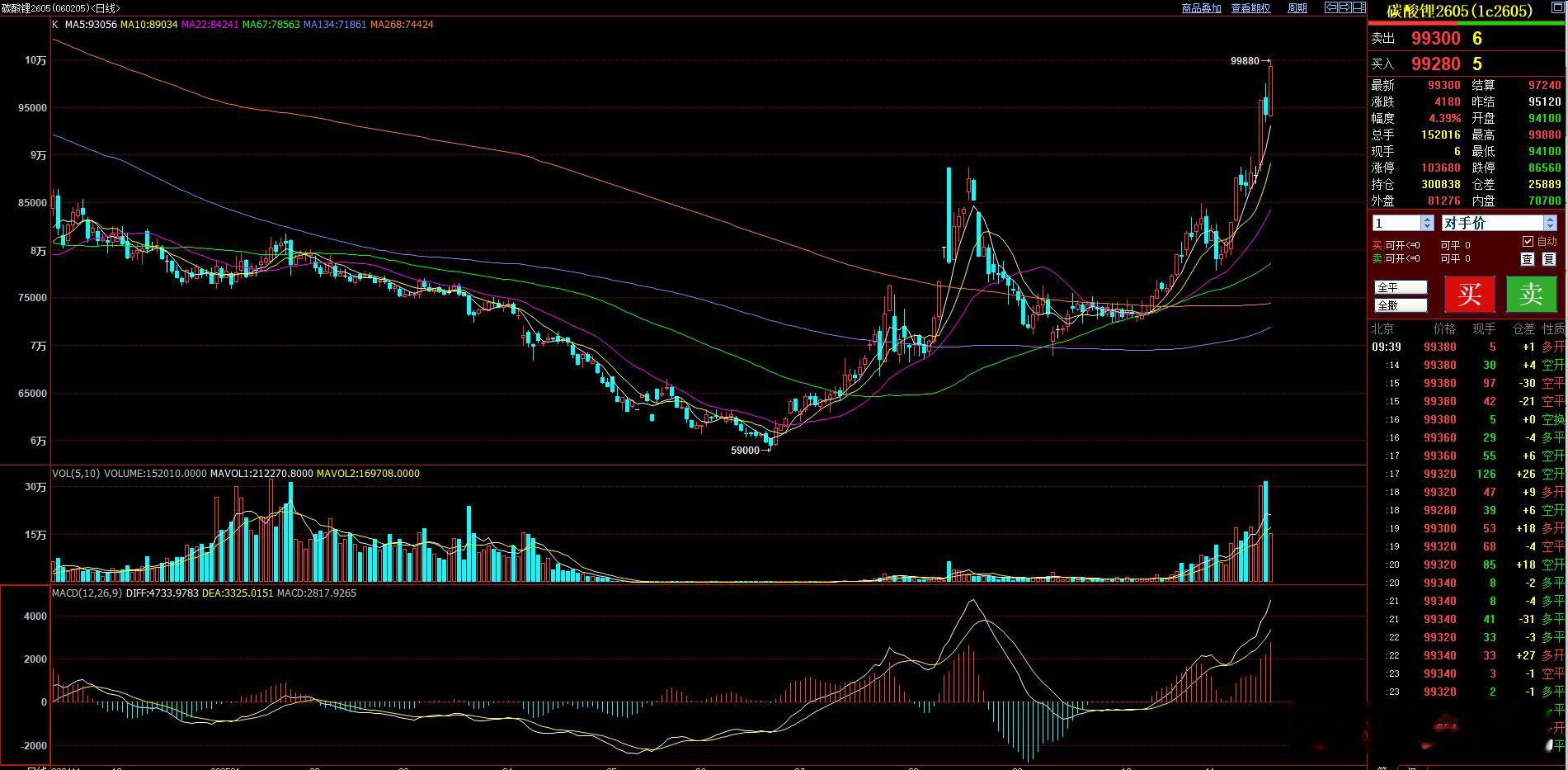Click the MA134:71861 indicator label
Viewport: 1568px width, 770px height.
click(x=335, y=25)
